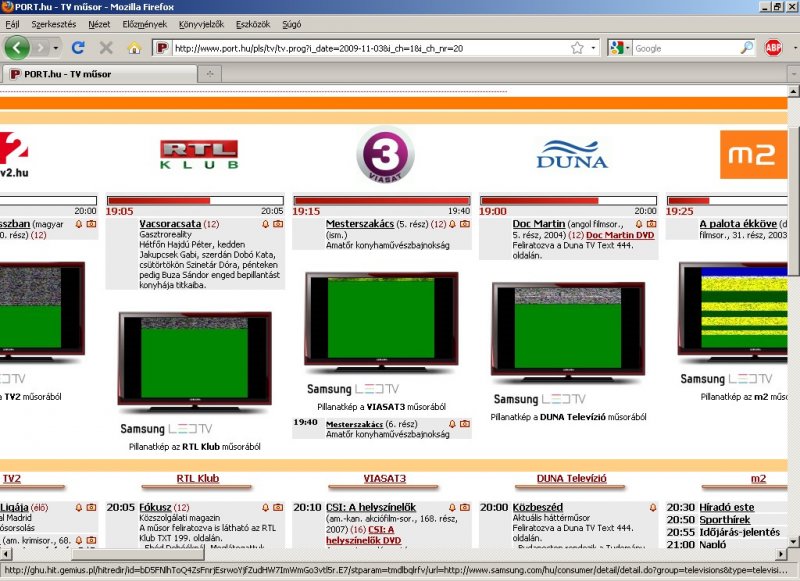Go to the home page icon
Image resolution: width=800 pixels, height=581 pixels.
pyautogui.click(x=134, y=48)
